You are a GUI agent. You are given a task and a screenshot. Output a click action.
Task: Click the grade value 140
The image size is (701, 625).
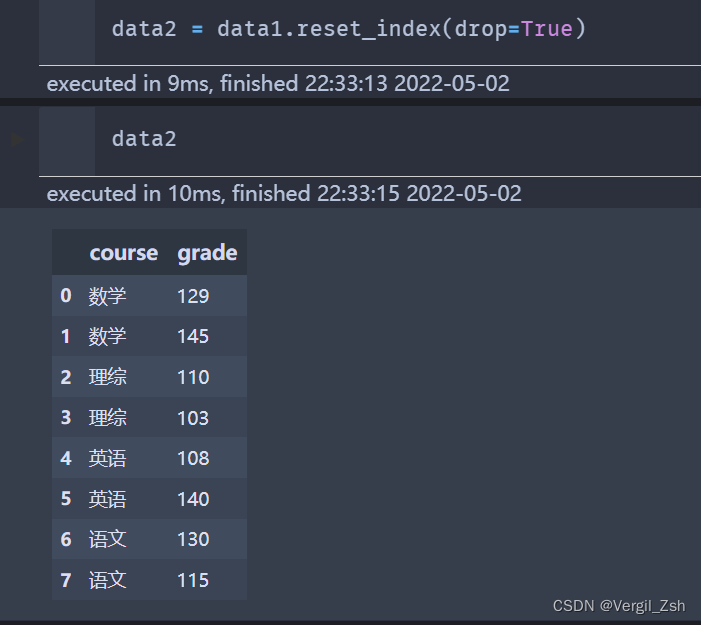[x=193, y=498]
